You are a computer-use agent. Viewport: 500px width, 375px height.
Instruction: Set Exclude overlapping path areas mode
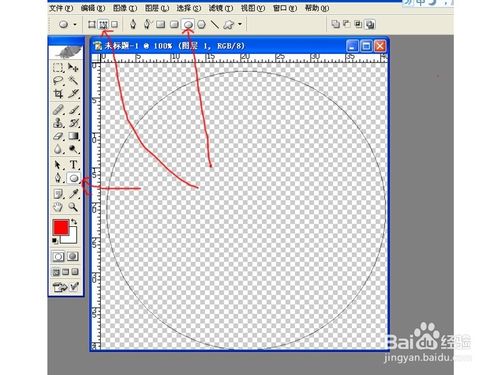pos(370,24)
